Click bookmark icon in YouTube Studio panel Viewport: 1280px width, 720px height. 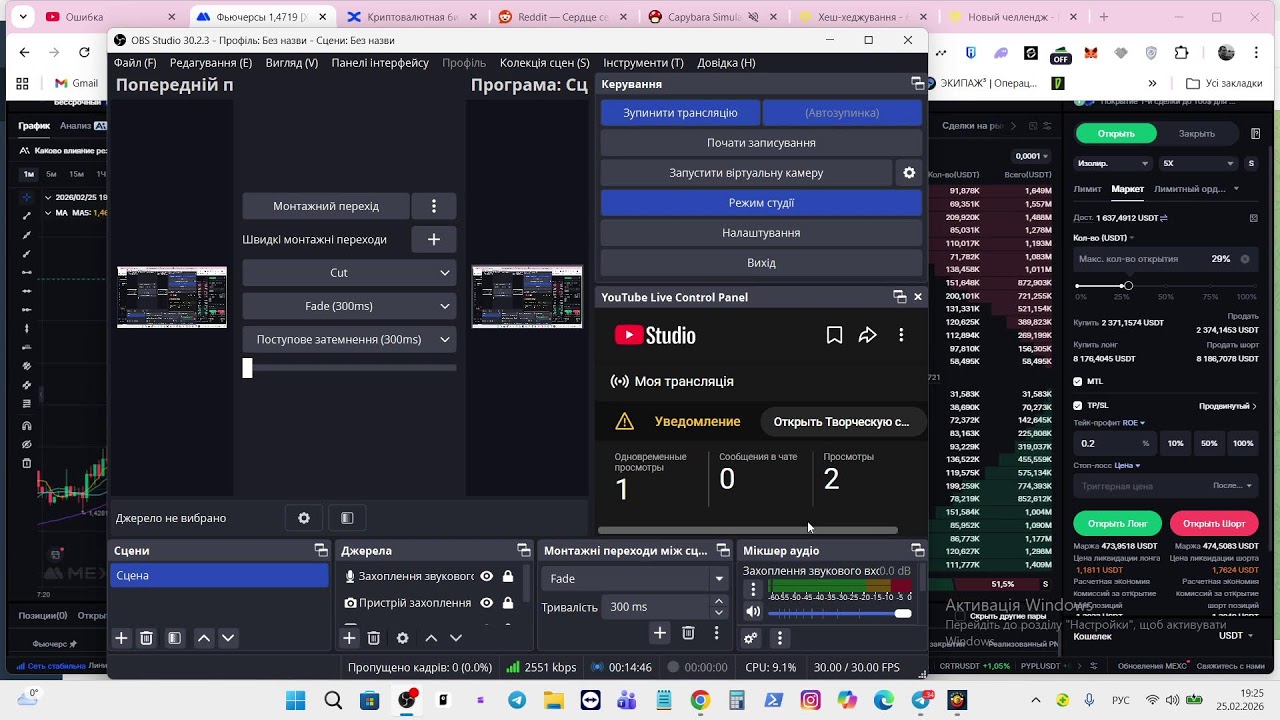[834, 336]
